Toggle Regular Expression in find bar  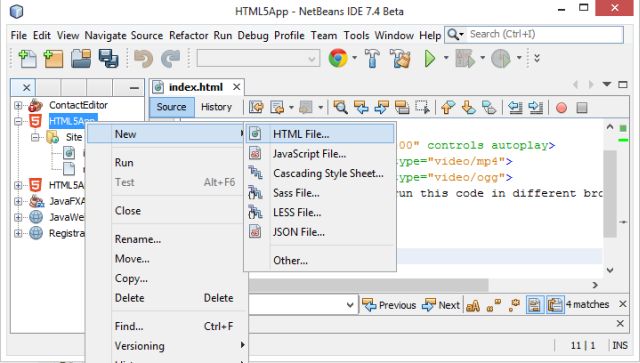514,305
